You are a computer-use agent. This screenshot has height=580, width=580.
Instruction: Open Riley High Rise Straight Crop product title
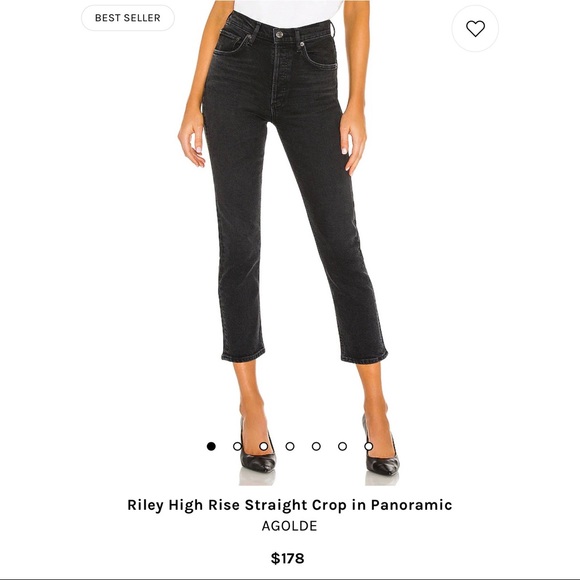pos(290,505)
